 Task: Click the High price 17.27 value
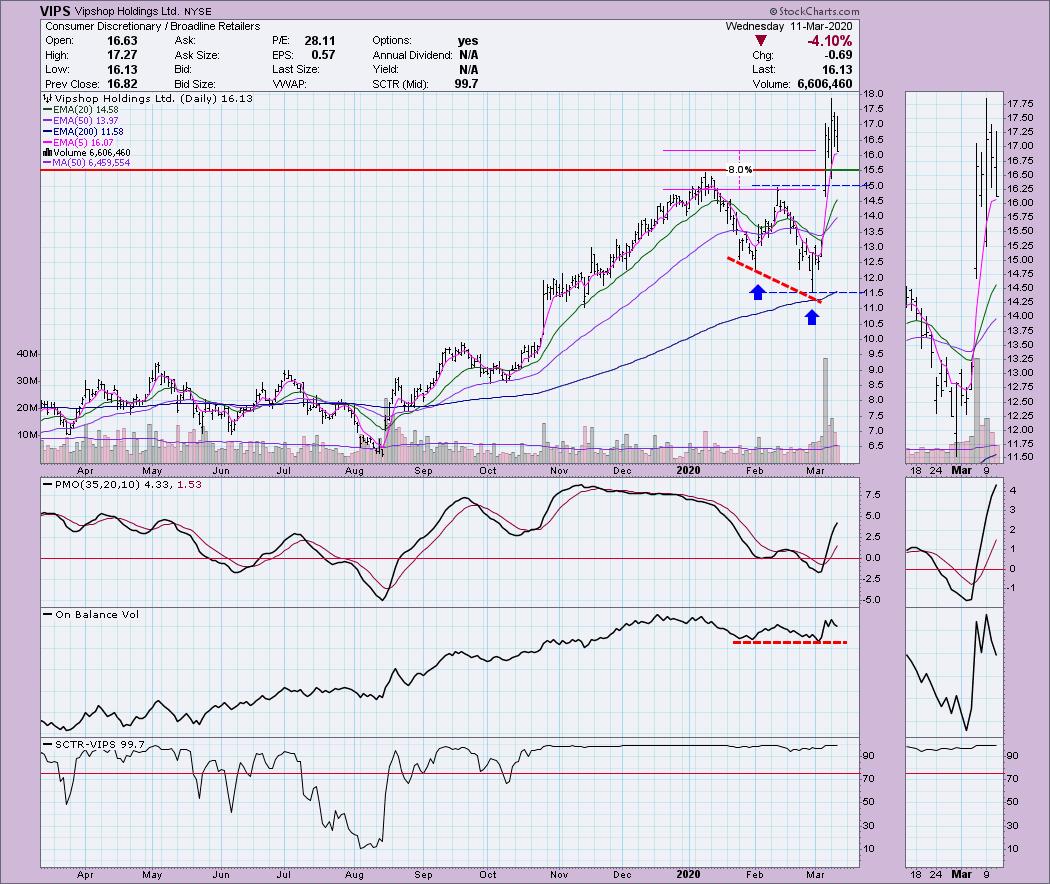pyautogui.click(x=122, y=56)
